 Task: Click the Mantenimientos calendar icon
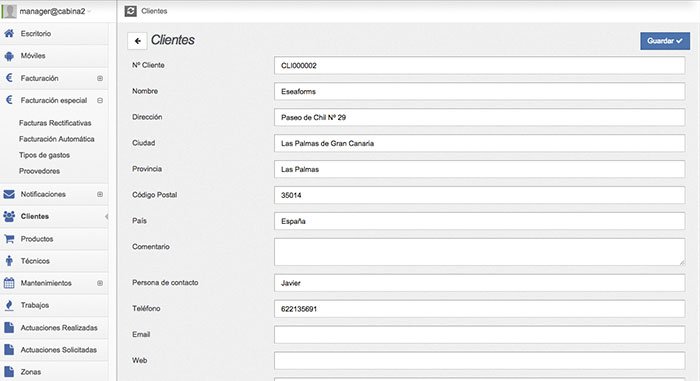pyautogui.click(x=9, y=283)
